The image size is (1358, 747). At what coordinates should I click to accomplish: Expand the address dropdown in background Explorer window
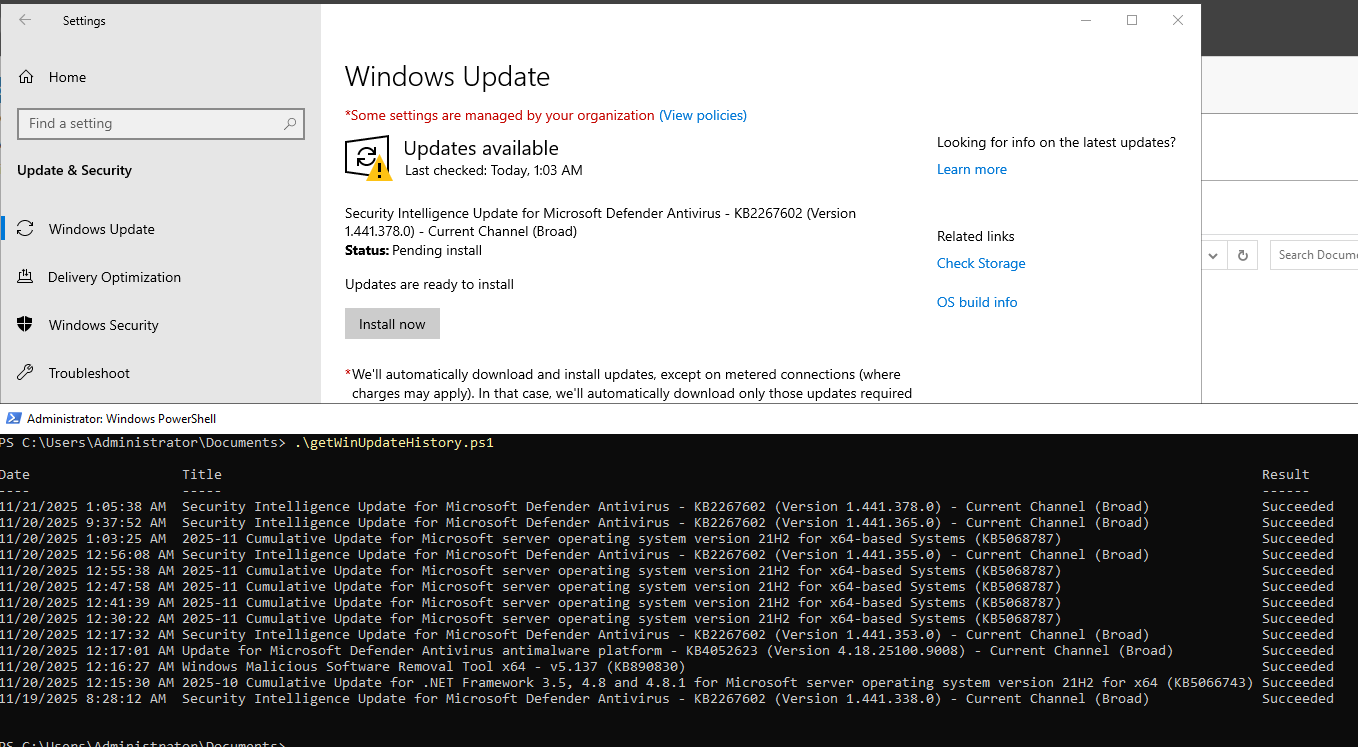click(1213, 255)
